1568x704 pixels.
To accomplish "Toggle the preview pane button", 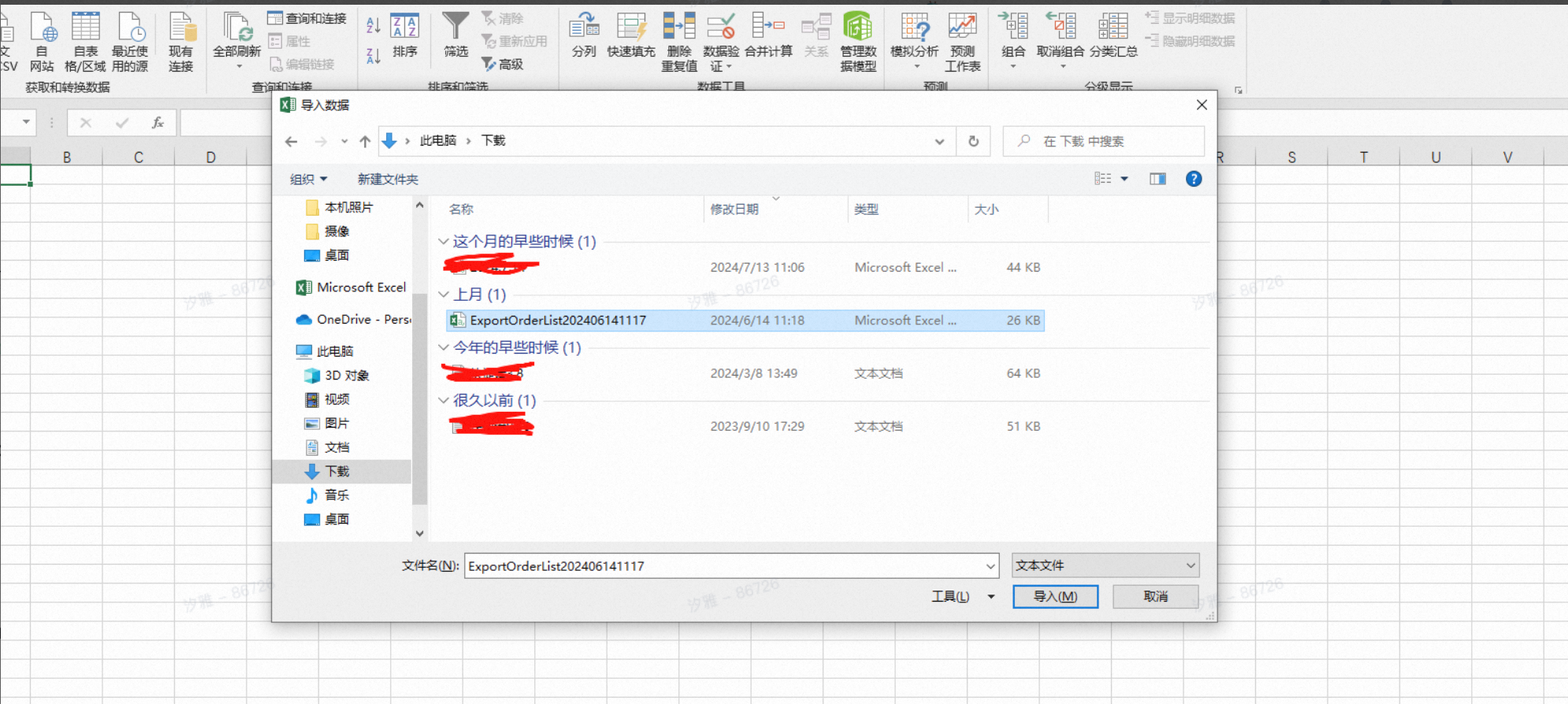I will pyautogui.click(x=1157, y=179).
